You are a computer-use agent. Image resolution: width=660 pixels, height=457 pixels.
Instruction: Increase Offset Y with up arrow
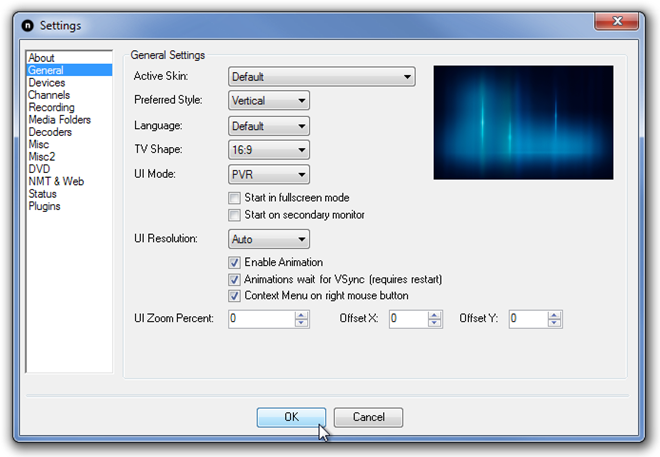(554, 315)
